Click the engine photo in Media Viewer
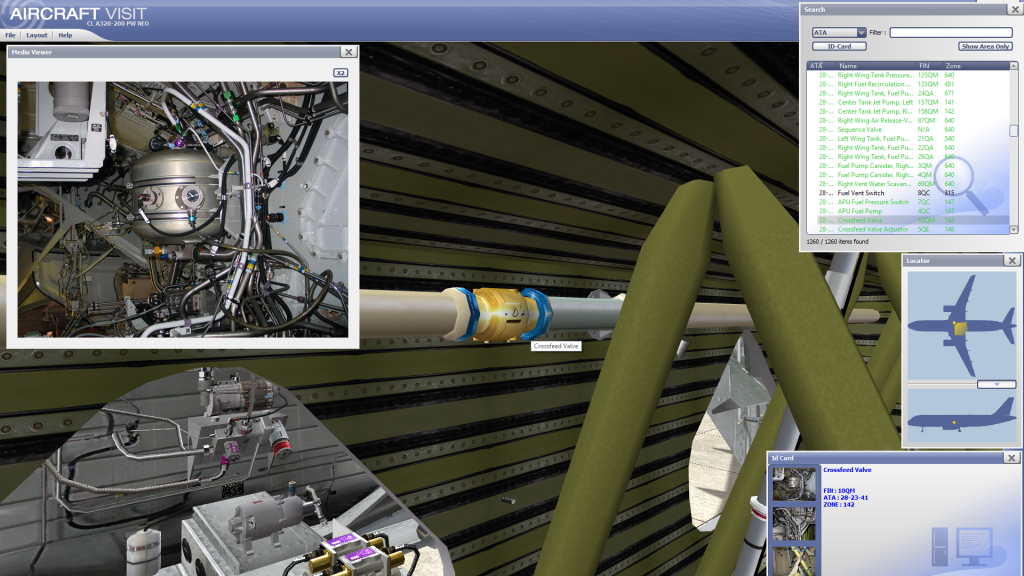The width and height of the screenshot is (1024, 576). point(183,209)
